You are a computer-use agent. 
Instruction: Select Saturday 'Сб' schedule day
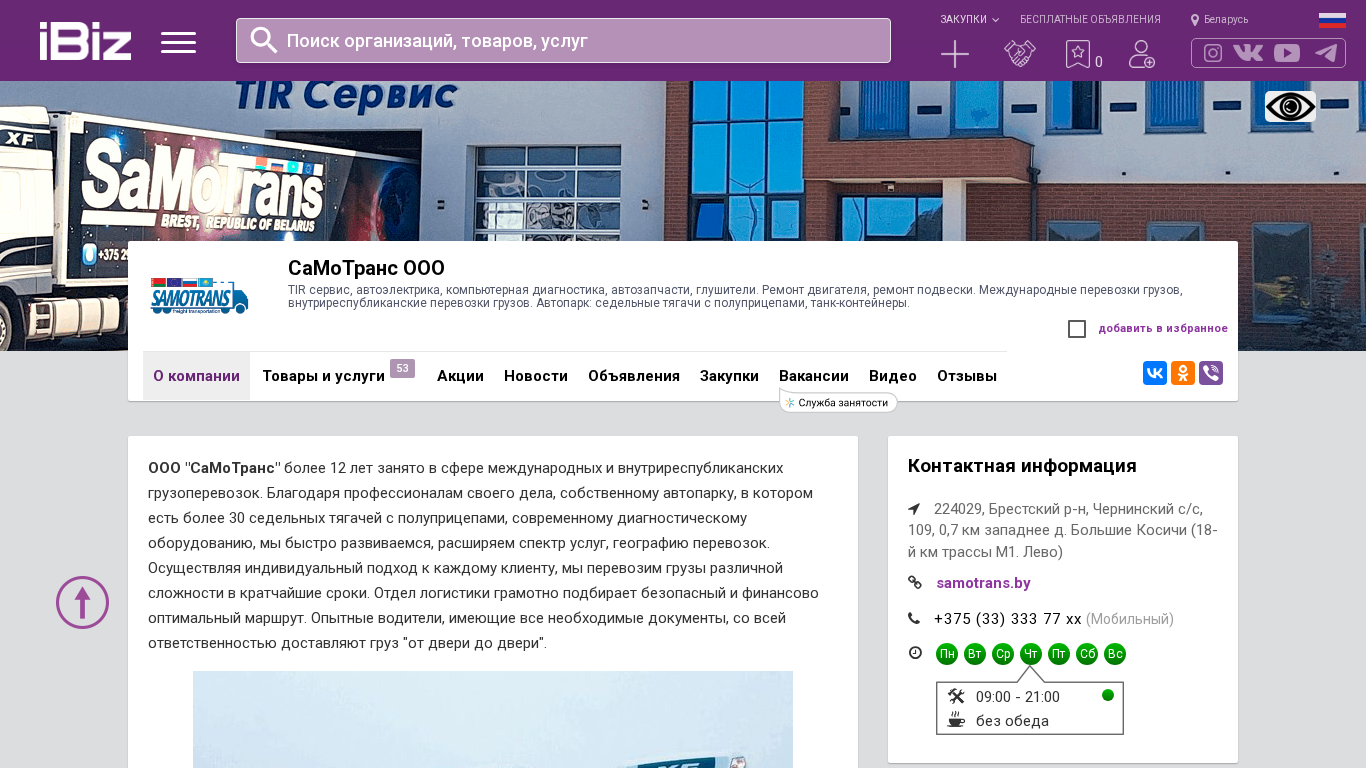click(x=1087, y=654)
